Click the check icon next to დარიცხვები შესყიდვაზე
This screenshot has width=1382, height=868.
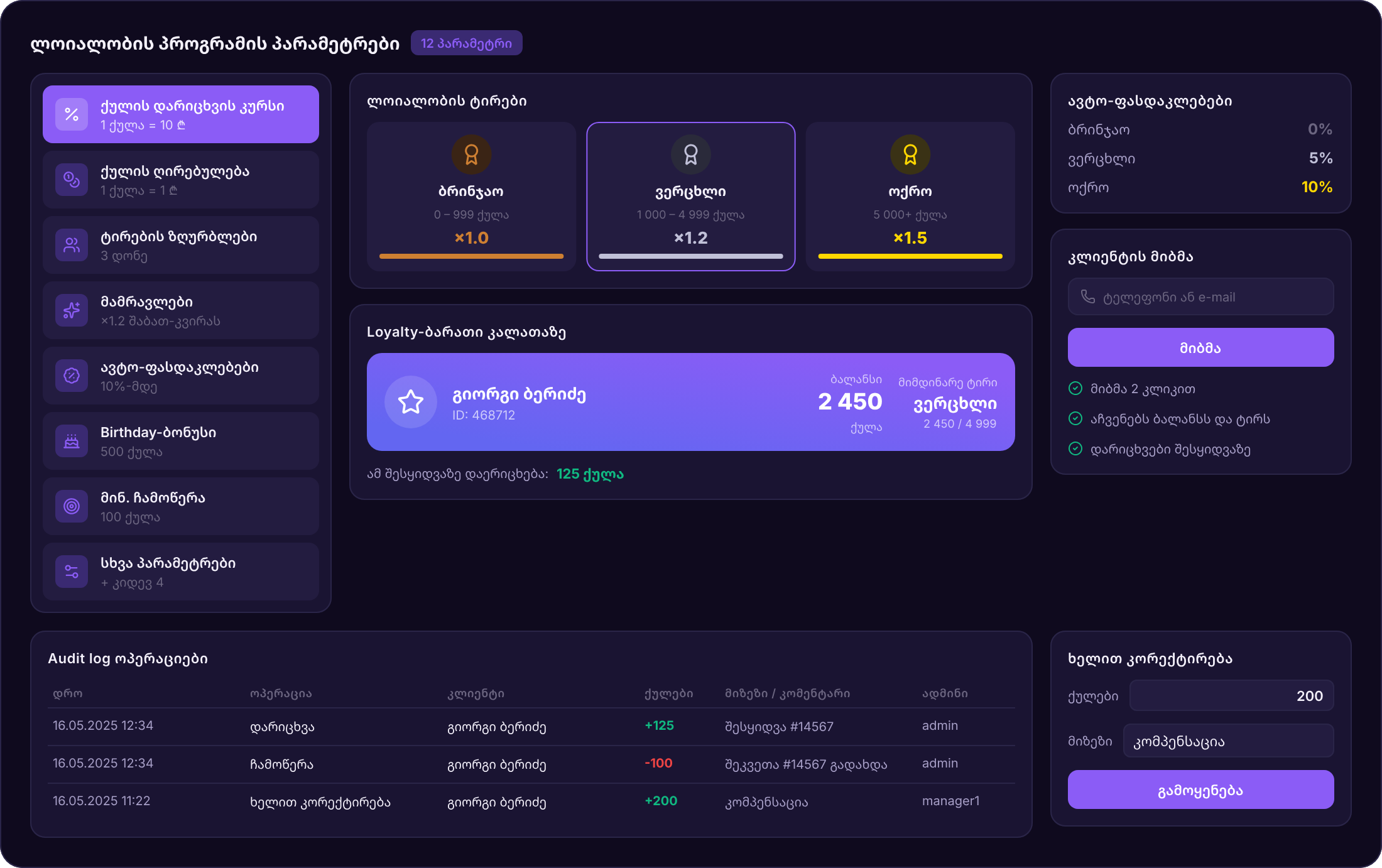pyautogui.click(x=1075, y=448)
